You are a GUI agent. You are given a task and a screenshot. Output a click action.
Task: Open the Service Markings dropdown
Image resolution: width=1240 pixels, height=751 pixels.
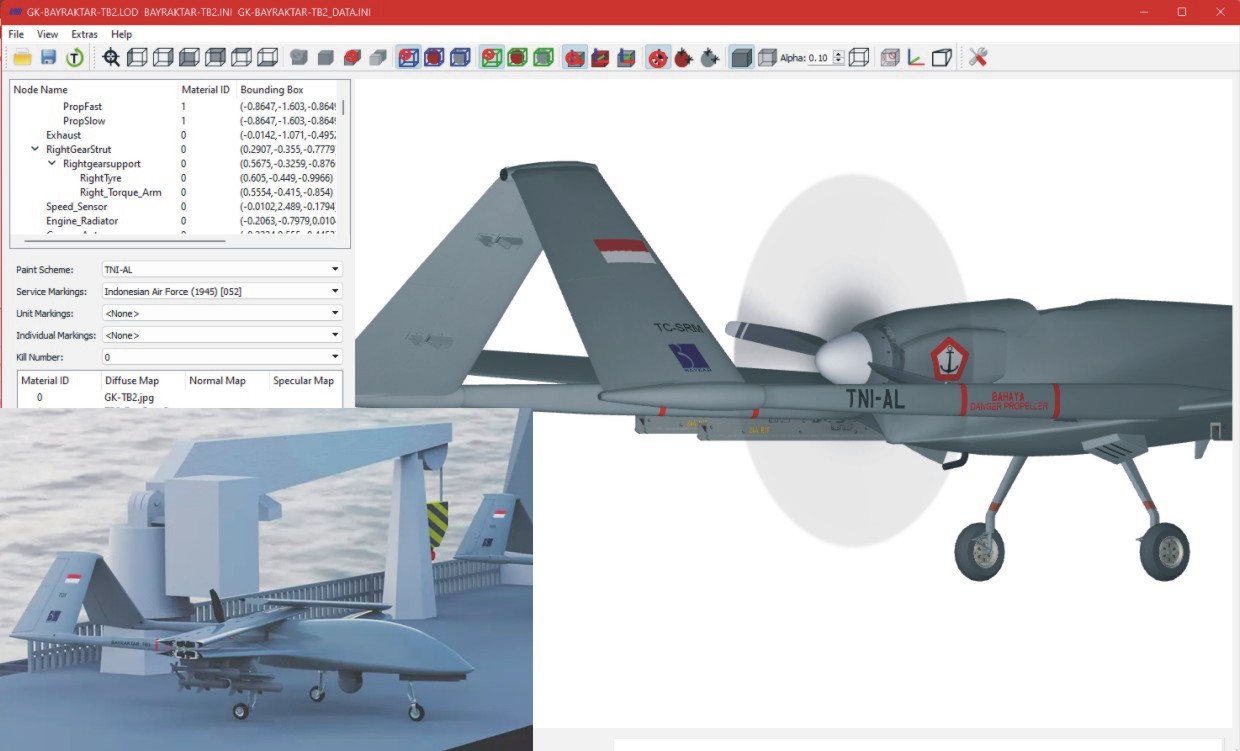tap(222, 291)
